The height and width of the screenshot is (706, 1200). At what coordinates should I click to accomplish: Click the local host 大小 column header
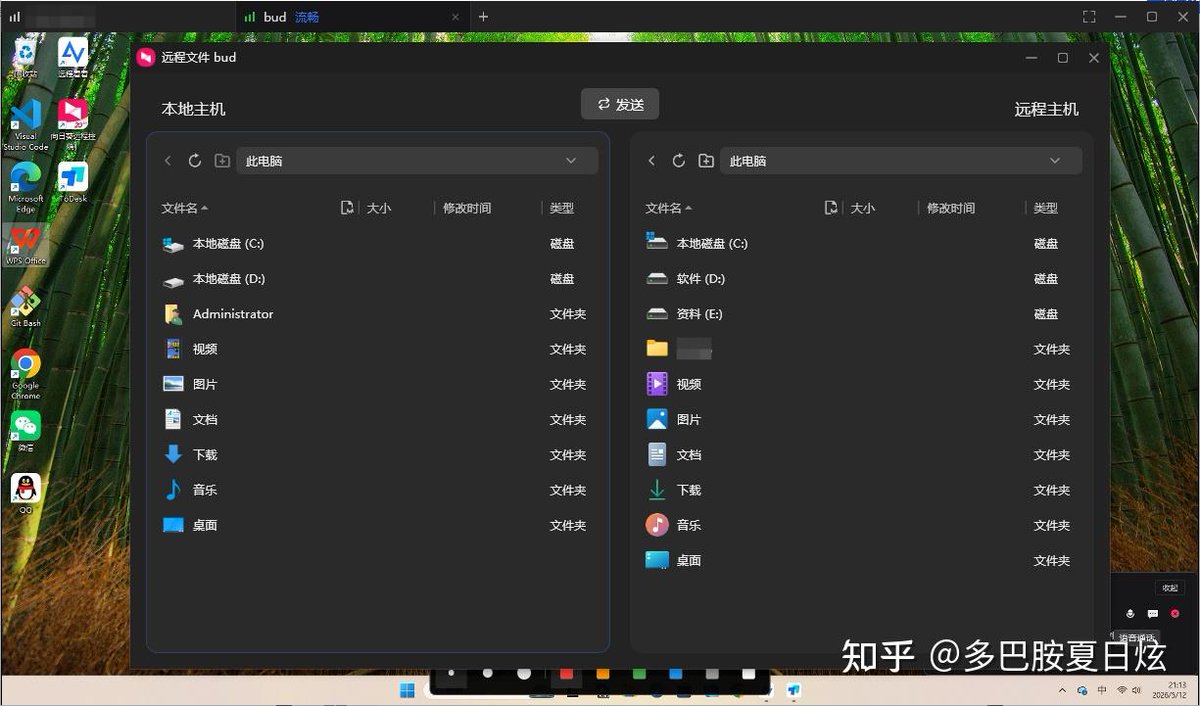[x=379, y=208]
